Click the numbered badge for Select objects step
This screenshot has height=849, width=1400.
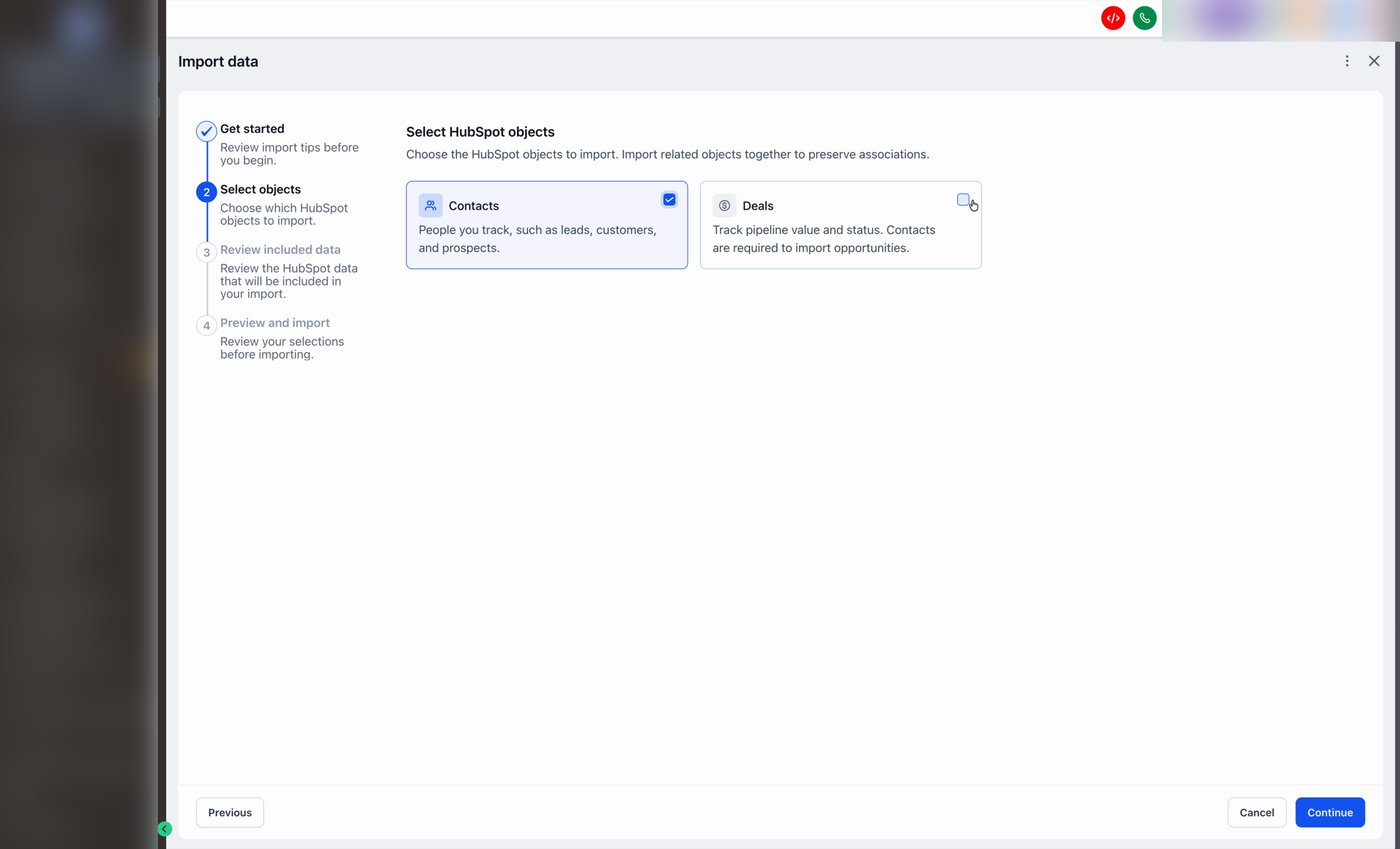click(x=206, y=191)
